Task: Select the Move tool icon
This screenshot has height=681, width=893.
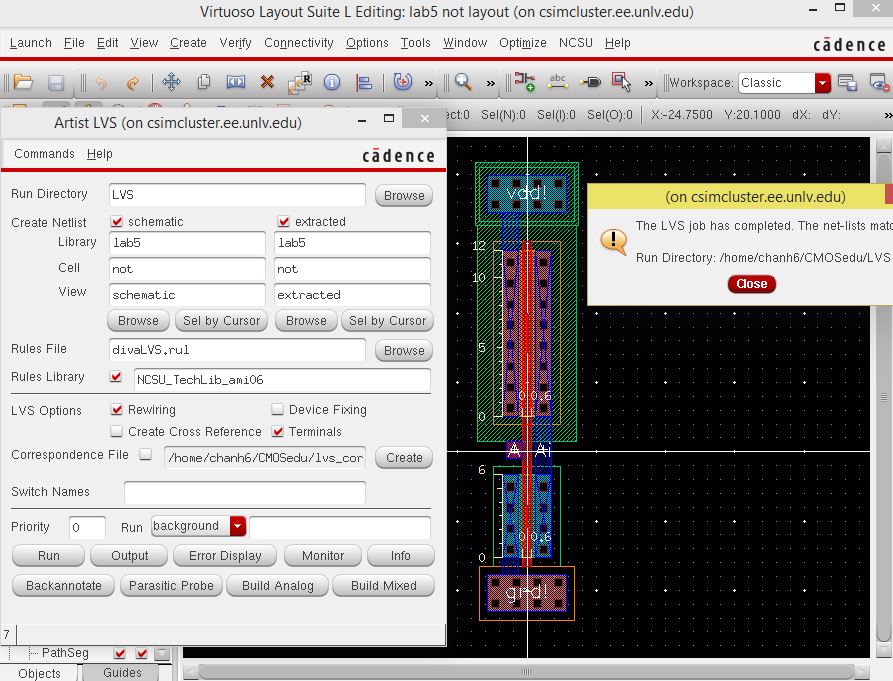Action: (171, 83)
